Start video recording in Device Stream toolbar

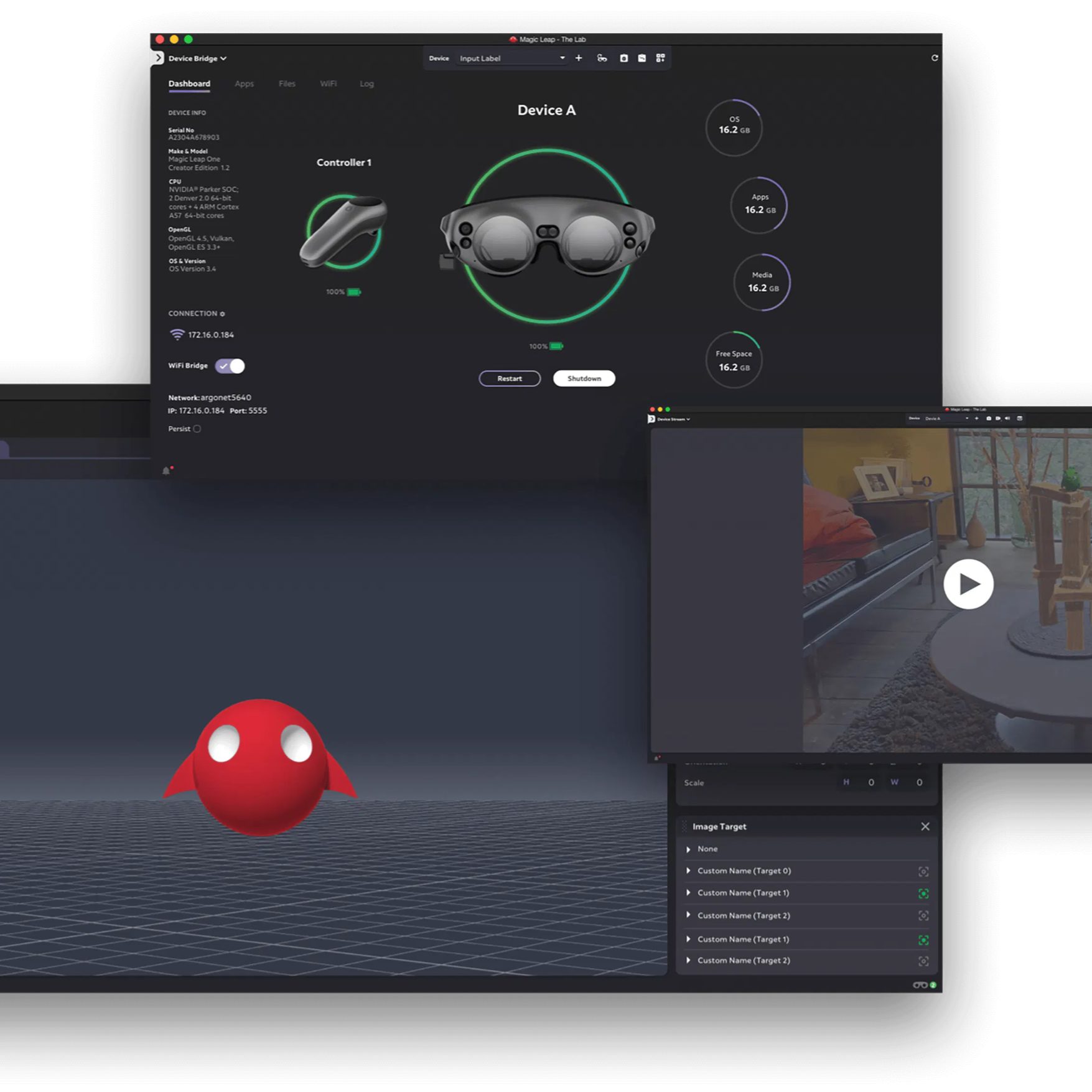coord(997,419)
